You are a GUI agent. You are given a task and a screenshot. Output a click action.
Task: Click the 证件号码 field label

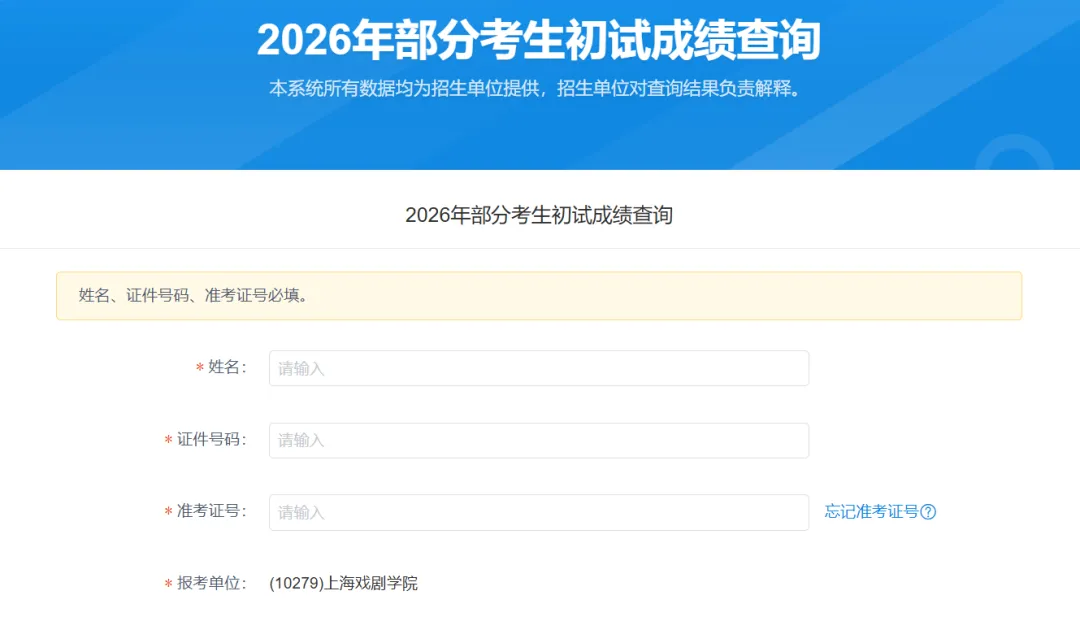211,439
